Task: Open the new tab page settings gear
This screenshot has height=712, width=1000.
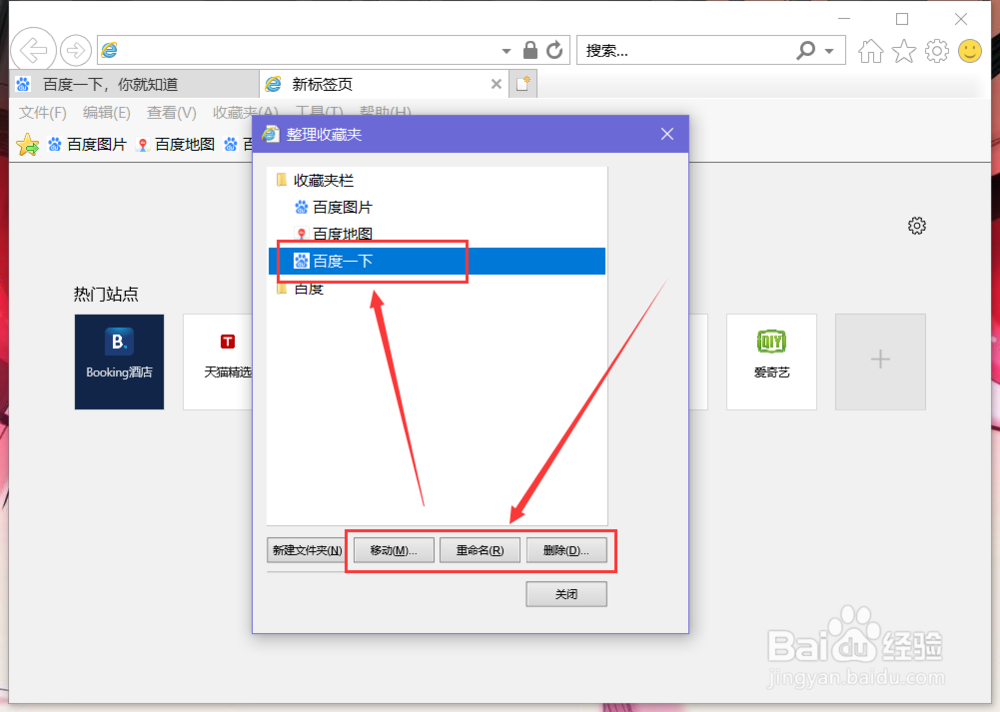Action: [x=916, y=226]
